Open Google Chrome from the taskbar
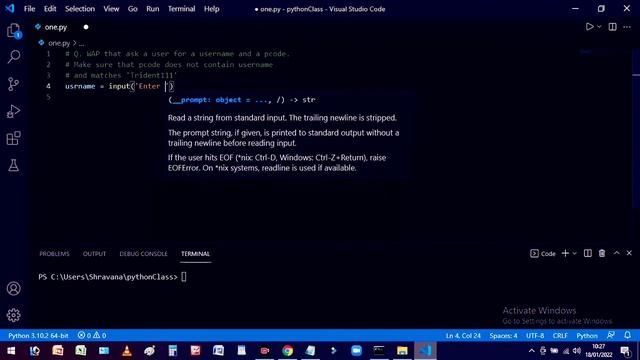The image size is (640, 360). tap(287, 351)
